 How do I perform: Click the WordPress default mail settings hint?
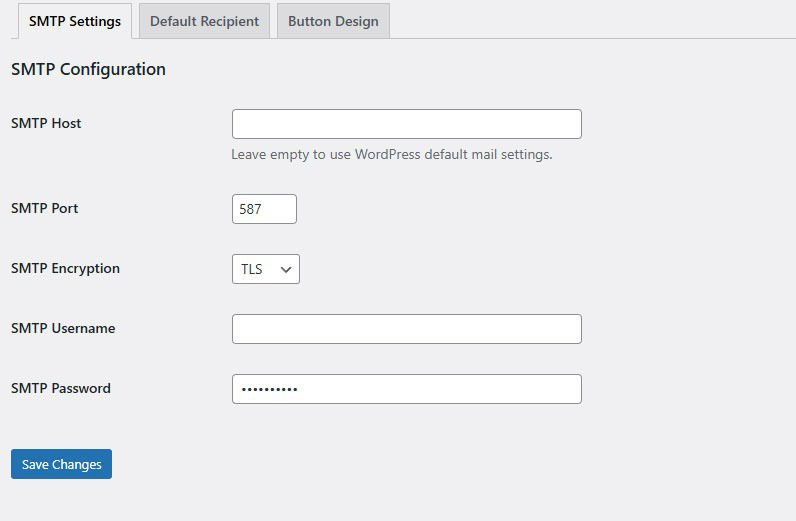click(391, 154)
